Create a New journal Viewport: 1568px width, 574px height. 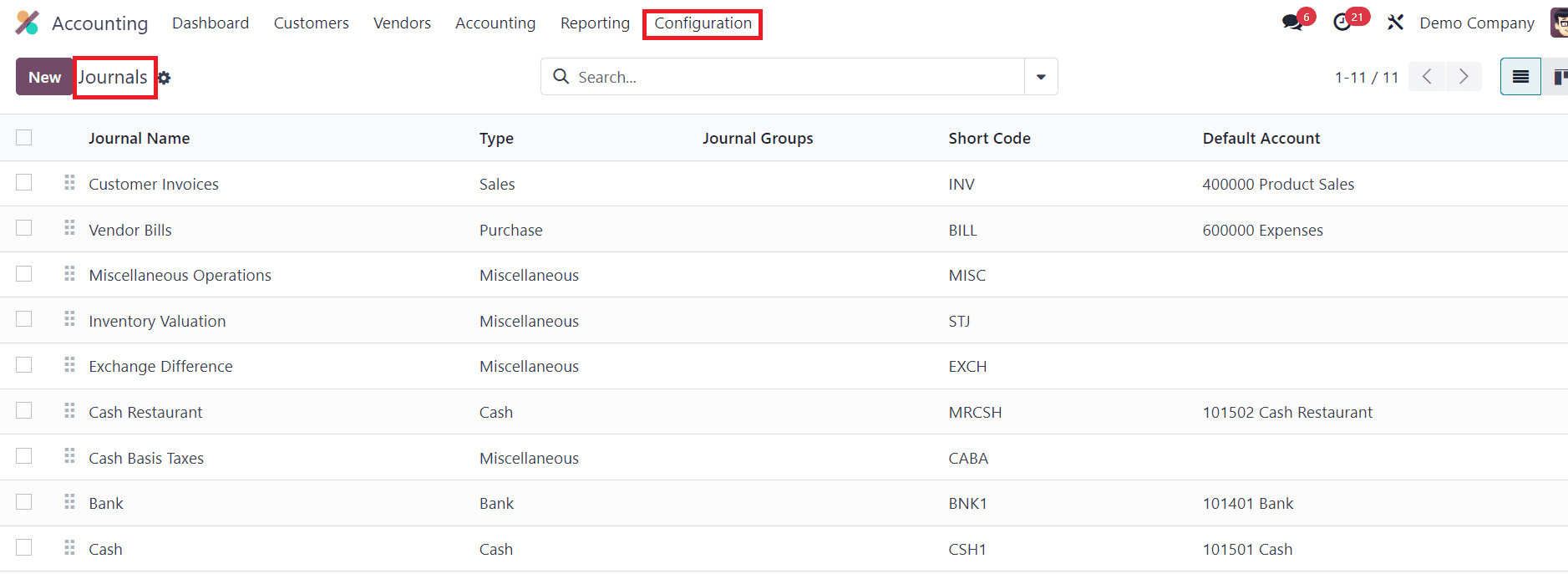pyautogui.click(x=45, y=77)
